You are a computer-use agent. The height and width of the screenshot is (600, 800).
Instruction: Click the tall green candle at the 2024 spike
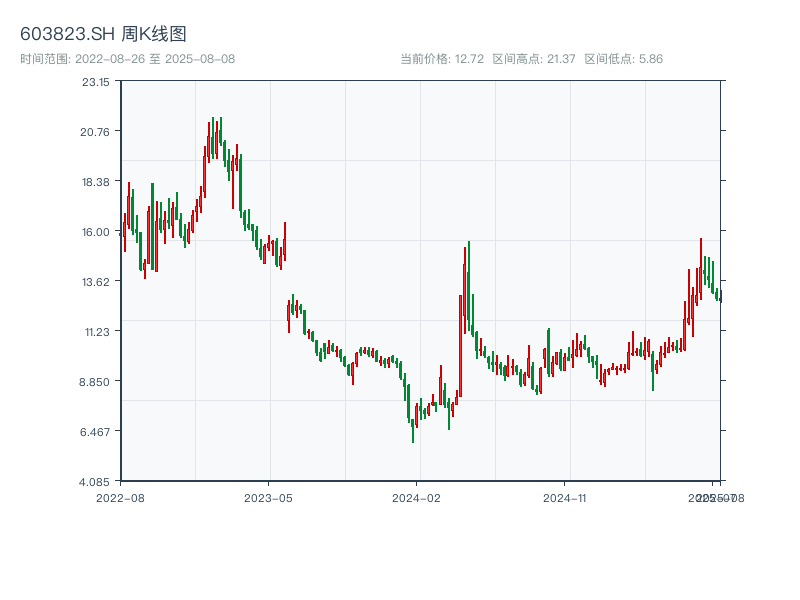click(x=468, y=290)
